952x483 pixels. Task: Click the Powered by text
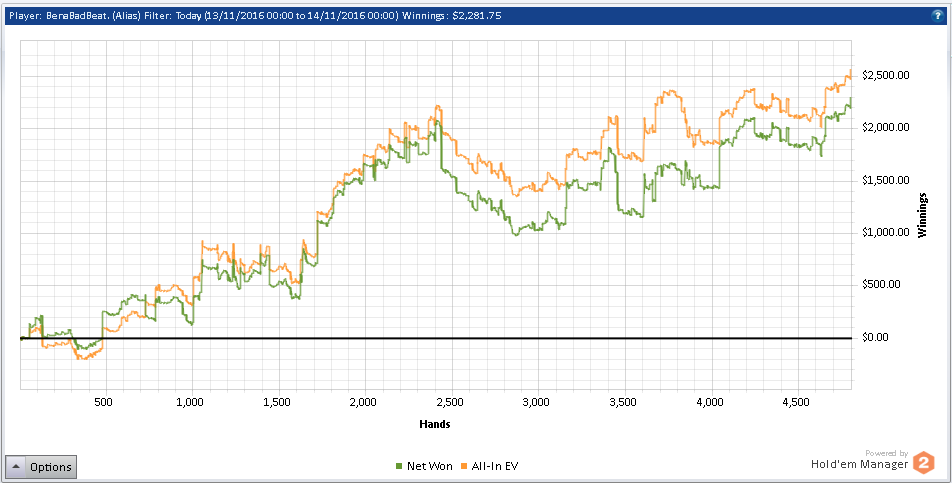pyautogui.click(x=887, y=453)
